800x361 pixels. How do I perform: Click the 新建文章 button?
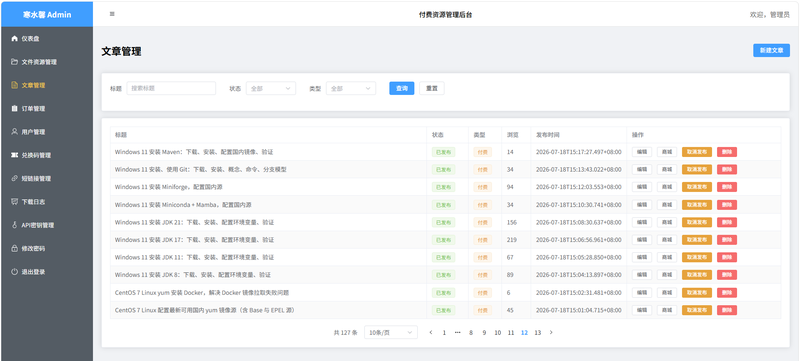[771, 50]
